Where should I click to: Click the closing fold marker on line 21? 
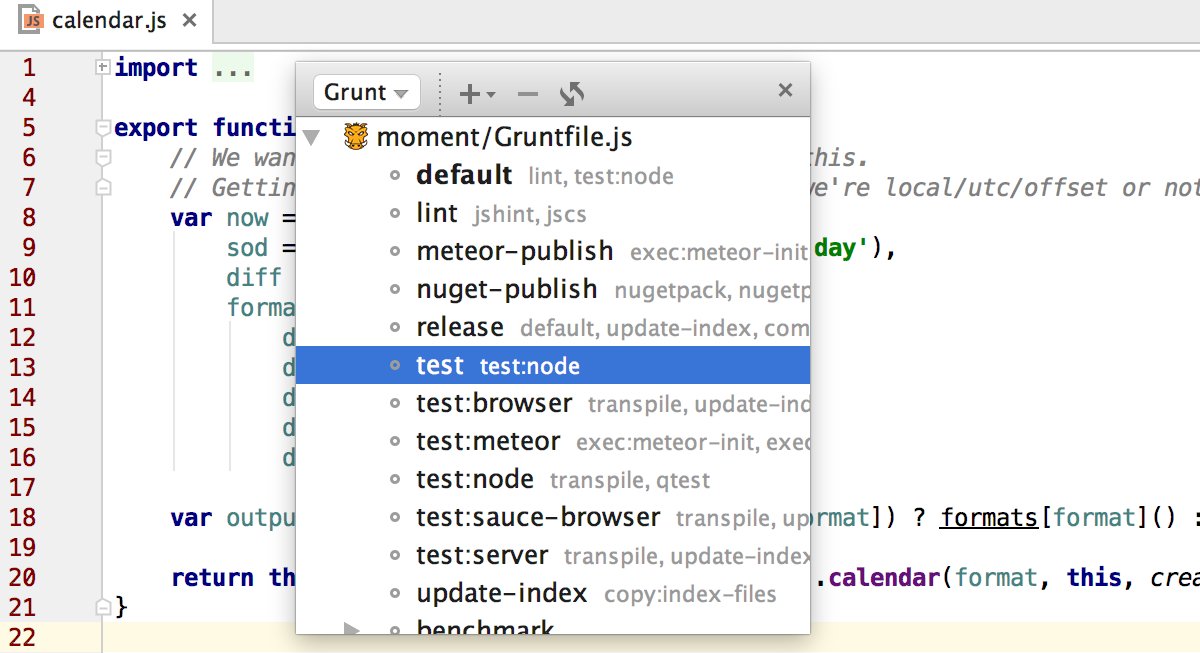coord(101,607)
